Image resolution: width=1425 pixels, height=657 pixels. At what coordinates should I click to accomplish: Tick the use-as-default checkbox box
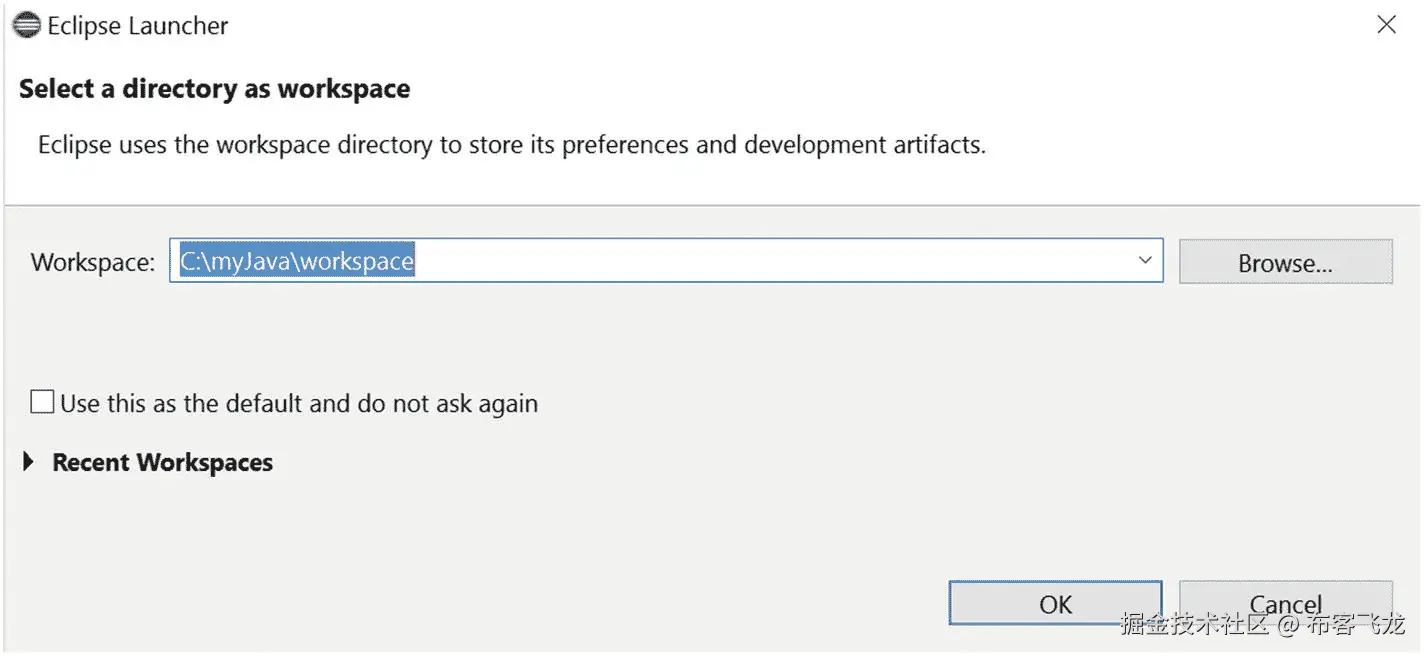coord(42,403)
